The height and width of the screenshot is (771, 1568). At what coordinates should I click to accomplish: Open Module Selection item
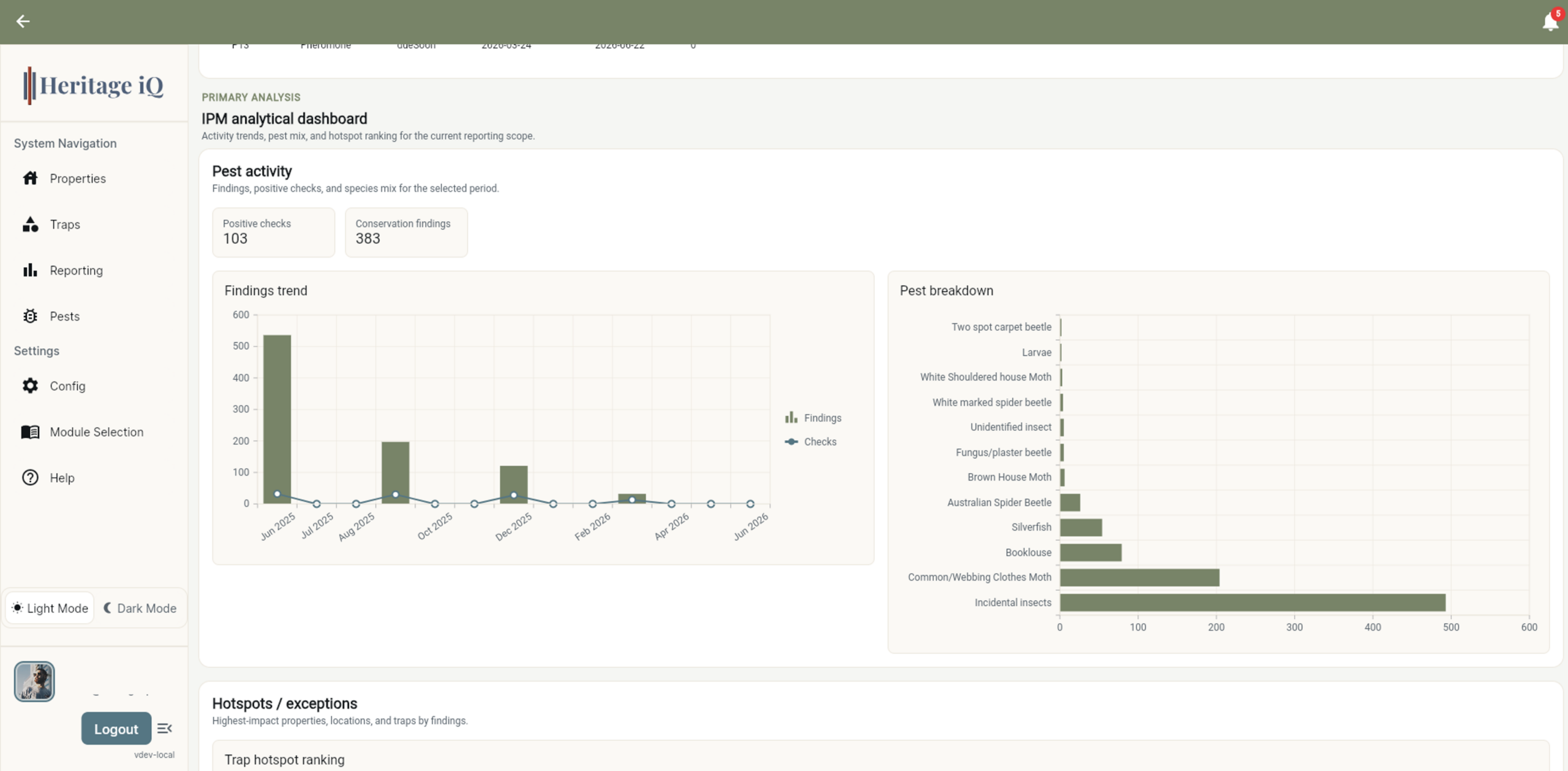pyautogui.click(x=94, y=432)
